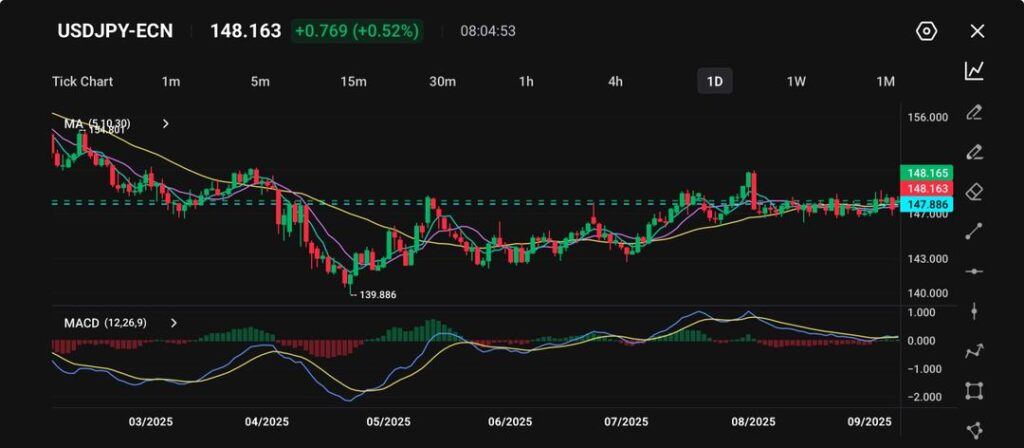Select the 4h timeframe
The height and width of the screenshot is (448, 1024).
pyautogui.click(x=615, y=81)
